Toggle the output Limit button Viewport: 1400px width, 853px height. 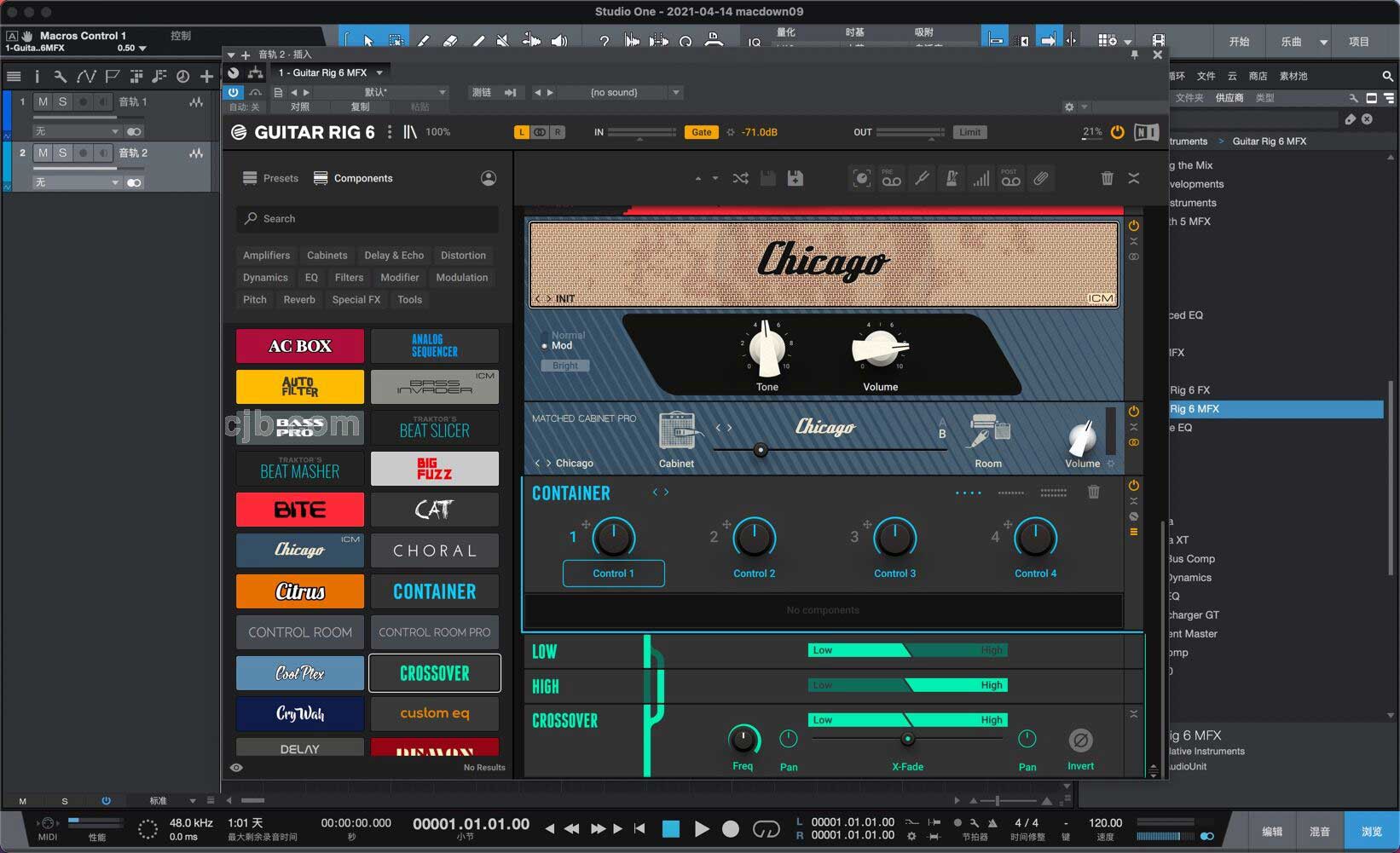coord(969,132)
